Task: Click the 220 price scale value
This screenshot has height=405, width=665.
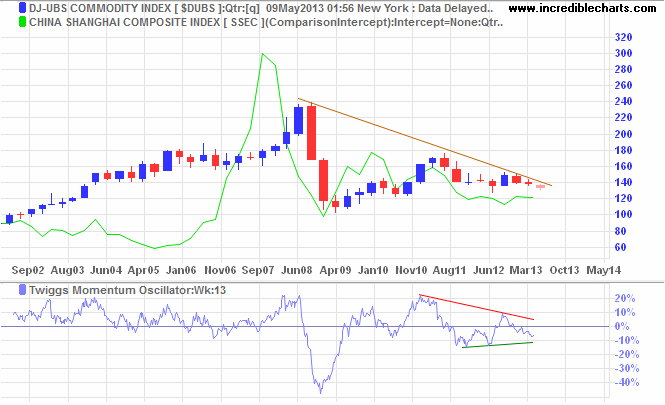Action: (623, 117)
